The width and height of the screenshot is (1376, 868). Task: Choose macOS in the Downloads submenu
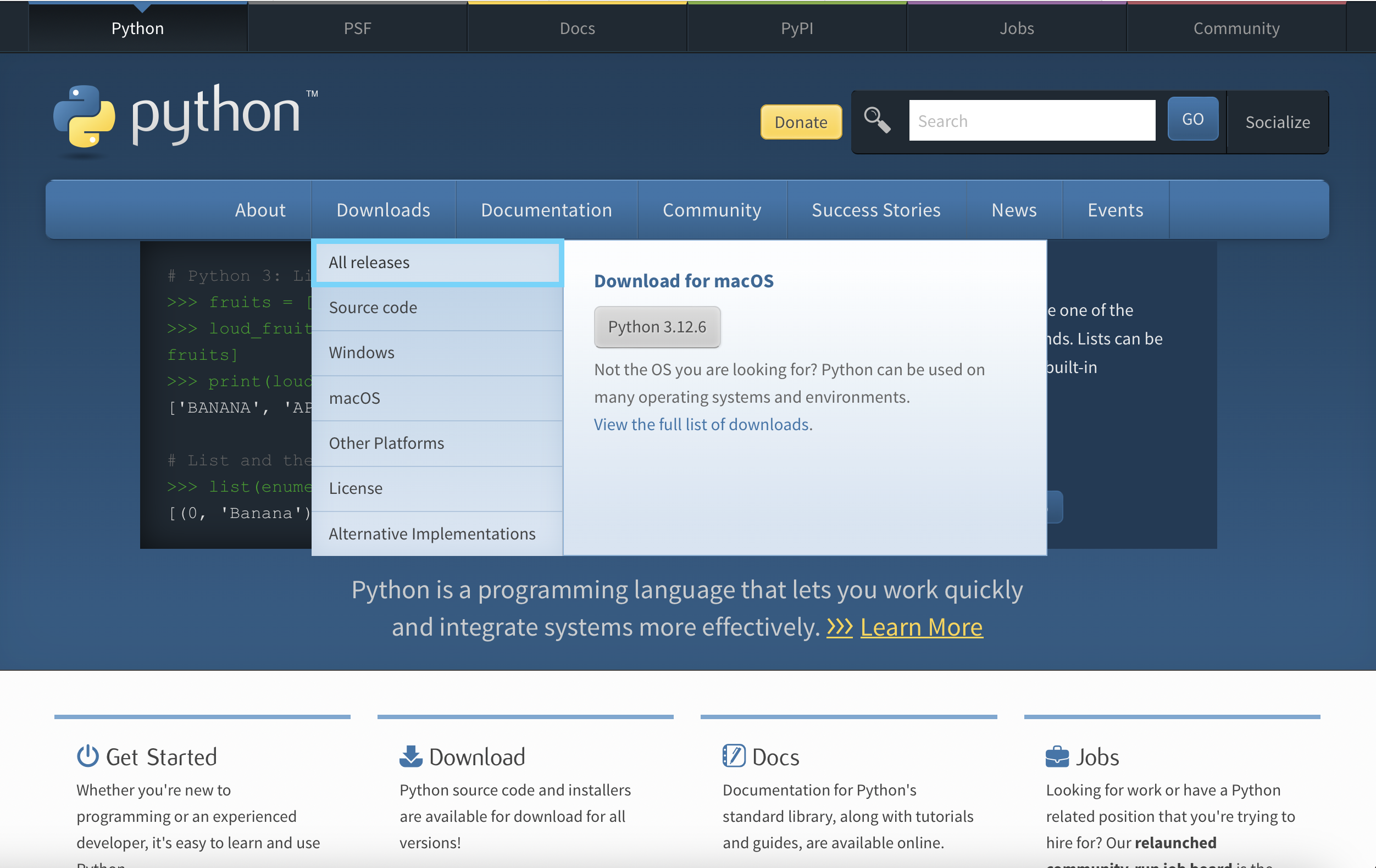point(437,398)
